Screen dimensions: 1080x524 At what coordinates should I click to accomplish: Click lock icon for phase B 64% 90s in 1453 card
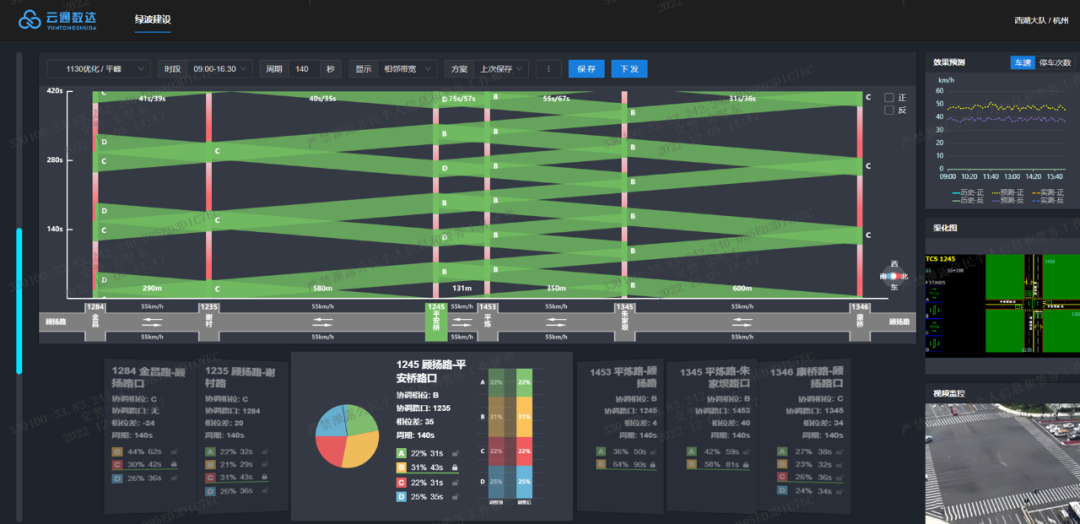click(655, 465)
